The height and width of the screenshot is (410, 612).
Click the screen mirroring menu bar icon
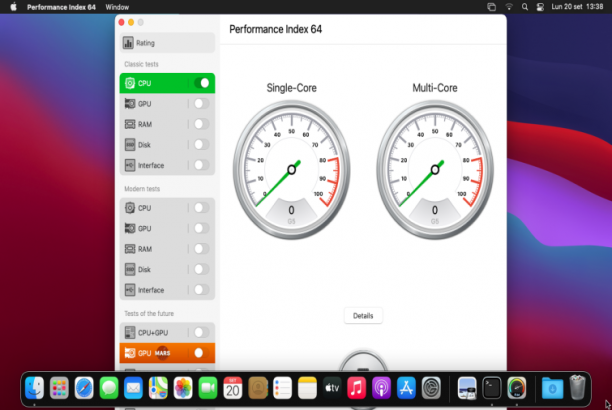[x=492, y=7]
